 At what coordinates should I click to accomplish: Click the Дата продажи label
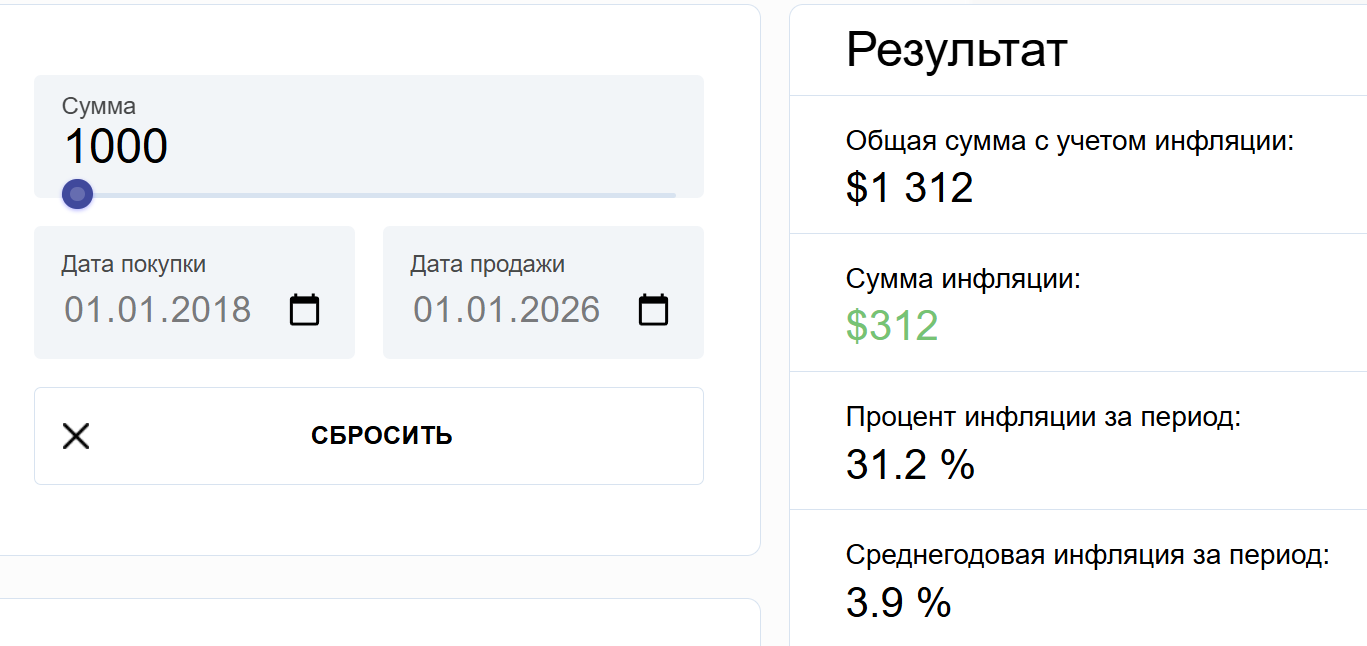487,264
